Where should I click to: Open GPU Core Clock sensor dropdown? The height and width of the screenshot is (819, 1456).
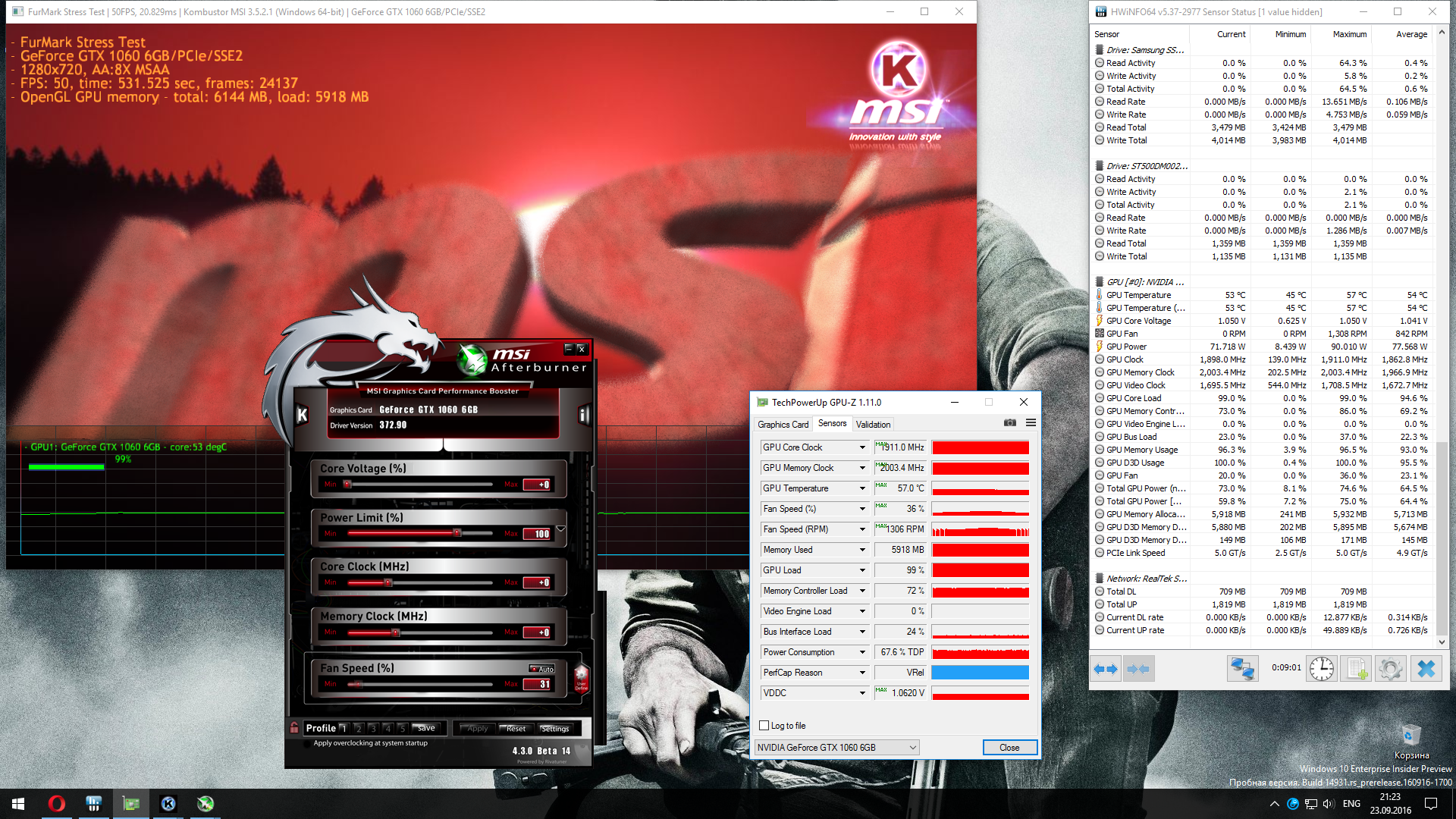click(862, 447)
